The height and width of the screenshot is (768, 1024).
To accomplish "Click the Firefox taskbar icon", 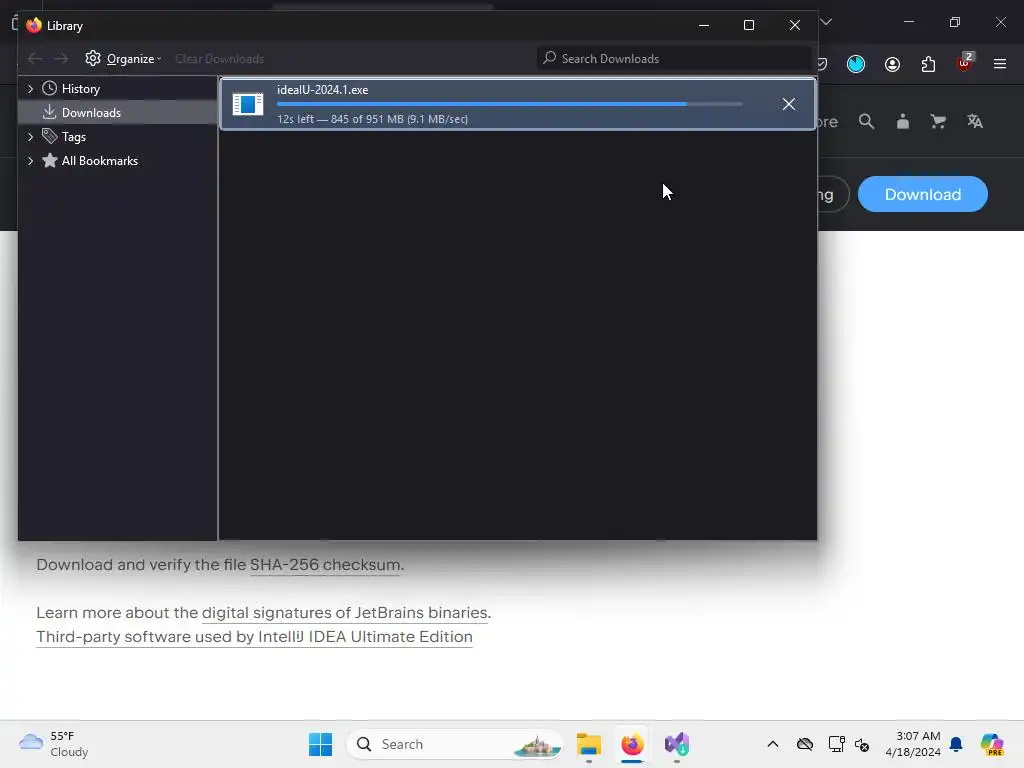I will point(632,744).
